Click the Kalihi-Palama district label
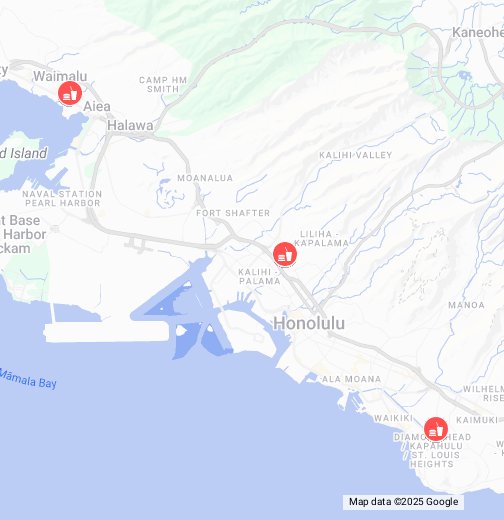The width and height of the screenshot is (504, 520). coord(259,276)
